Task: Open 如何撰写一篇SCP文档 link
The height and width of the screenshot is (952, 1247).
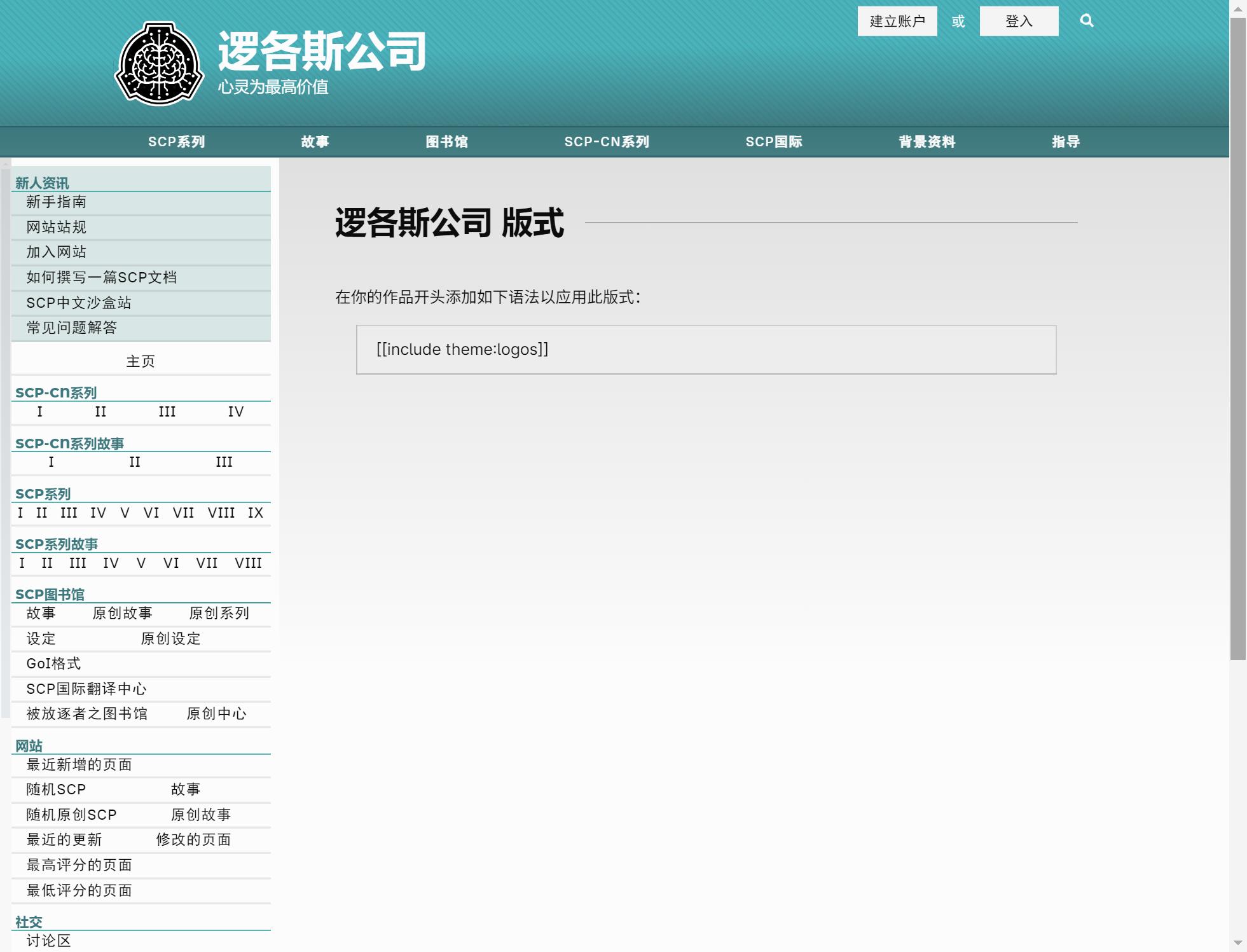Action: (x=101, y=278)
